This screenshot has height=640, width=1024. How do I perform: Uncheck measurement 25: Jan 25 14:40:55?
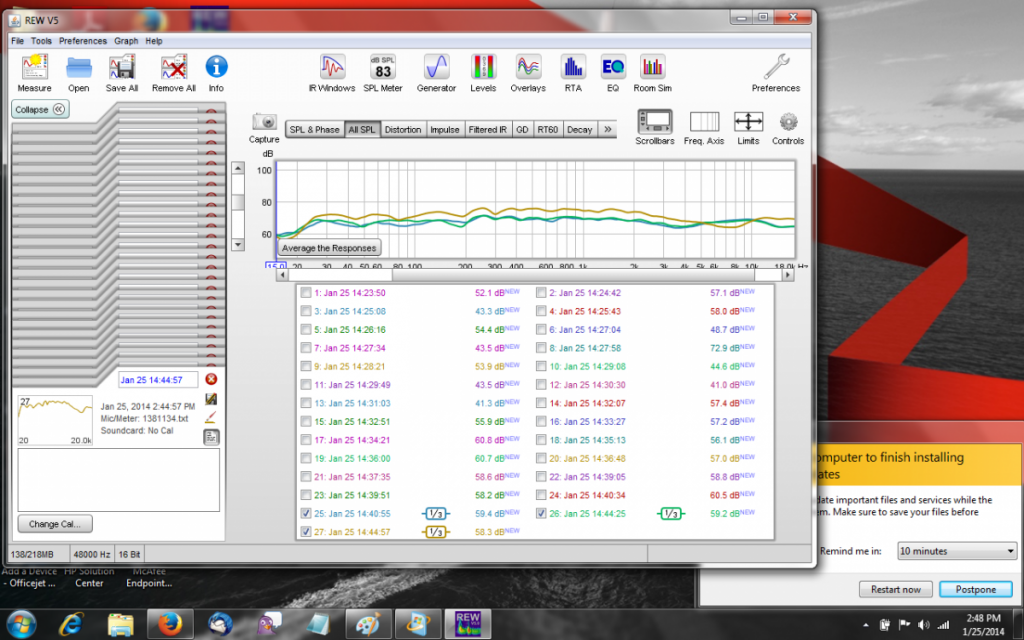click(x=306, y=514)
